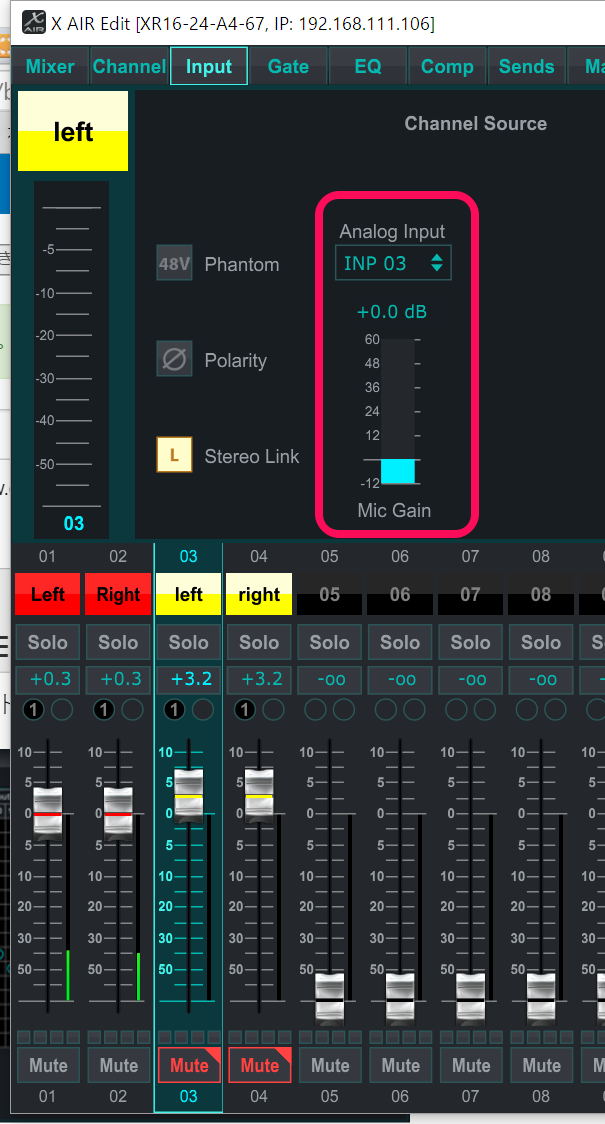Screen dimensions: 605x1124
Task: Solo channel 02
Action: click(x=118, y=642)
